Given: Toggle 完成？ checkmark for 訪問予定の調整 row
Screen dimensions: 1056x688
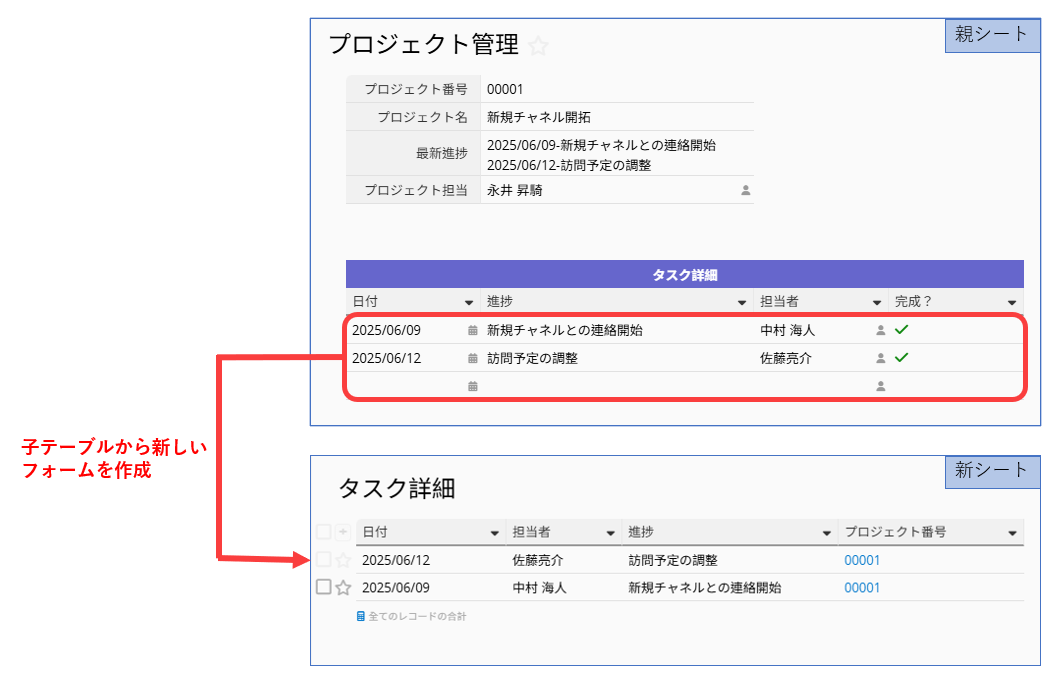Looking at the screenshot, I should pyautogui.click(x=901, y=357).
